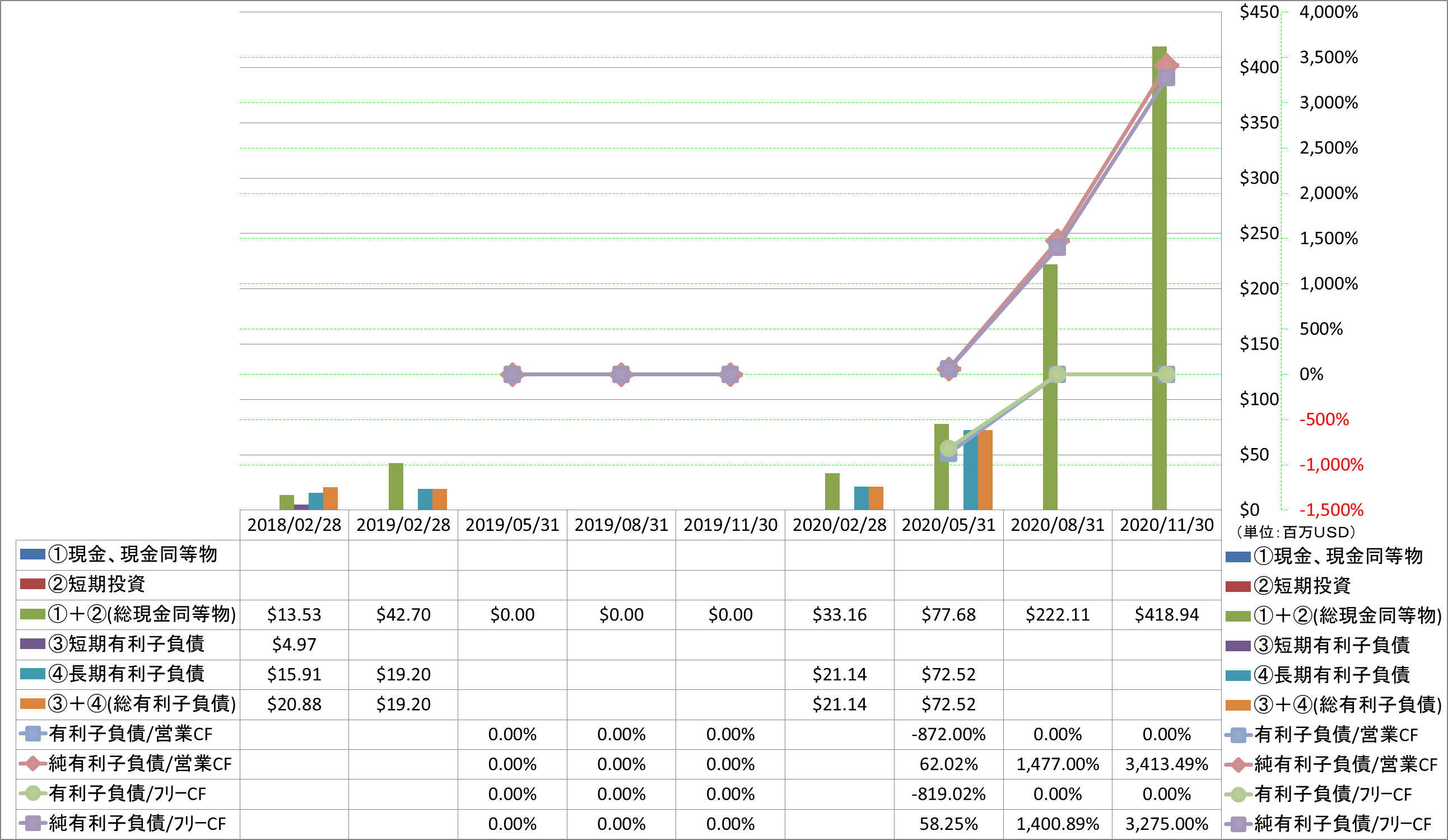
Task: Select the 2019/05/31 date label
Action: (512, 525)
